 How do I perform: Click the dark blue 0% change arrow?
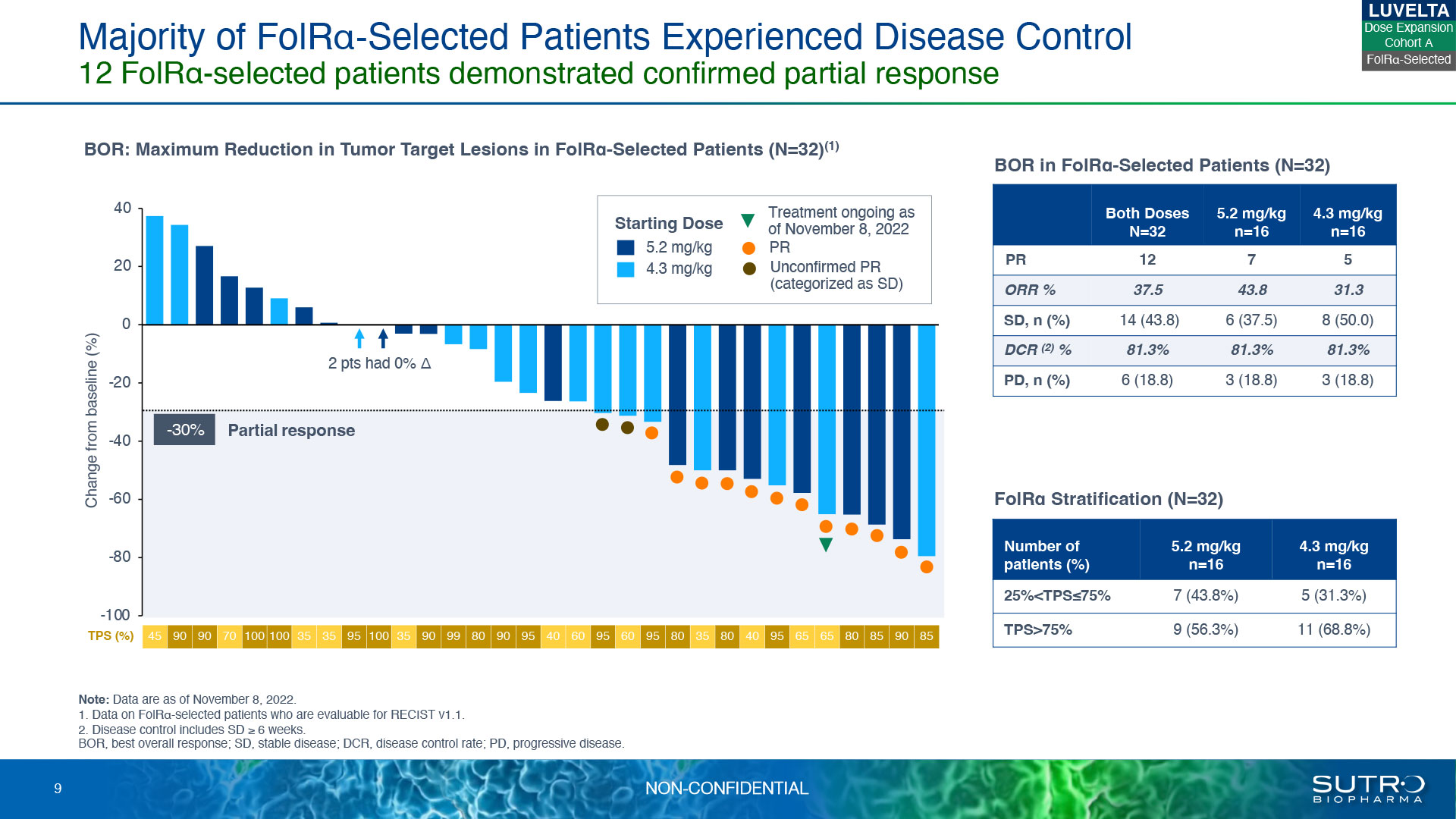point(383,338)
